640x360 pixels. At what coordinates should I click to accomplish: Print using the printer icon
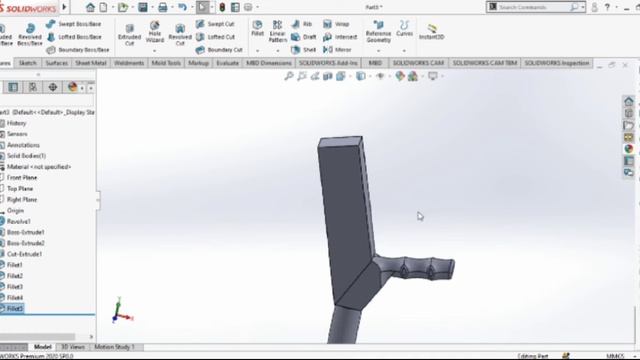coord(162,7)
